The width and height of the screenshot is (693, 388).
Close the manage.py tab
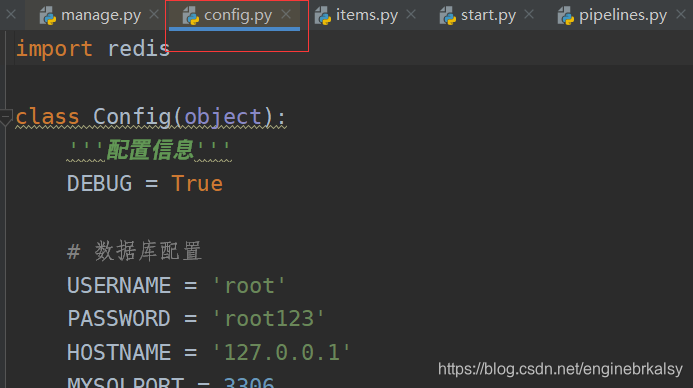(x=154, y=15)
